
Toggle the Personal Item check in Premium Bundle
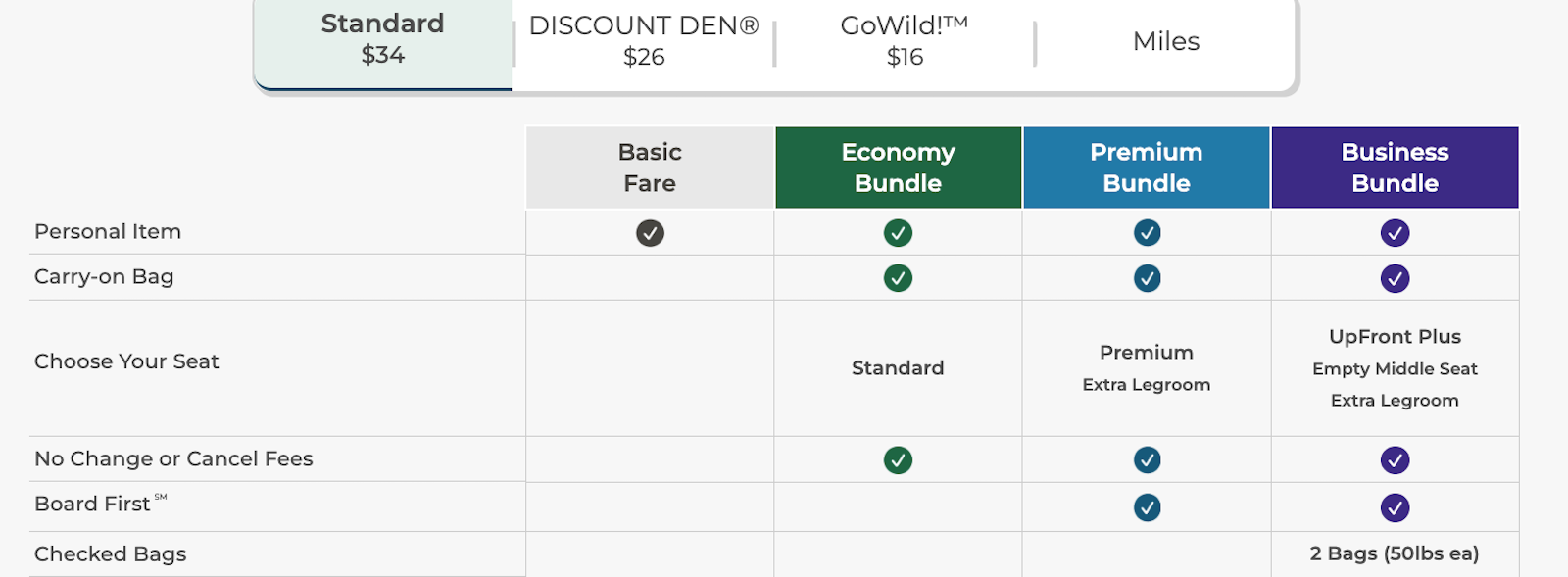[1146, 232]
